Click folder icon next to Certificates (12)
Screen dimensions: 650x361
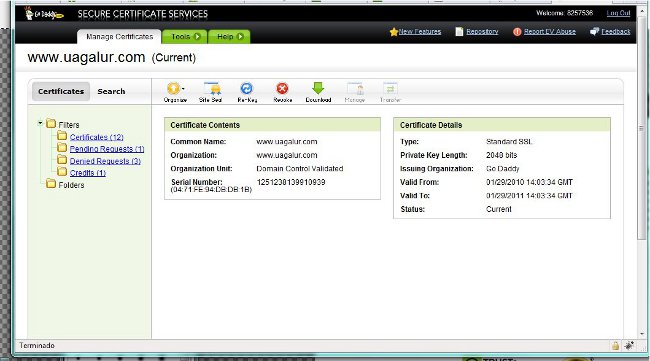[x=62, y=136]
